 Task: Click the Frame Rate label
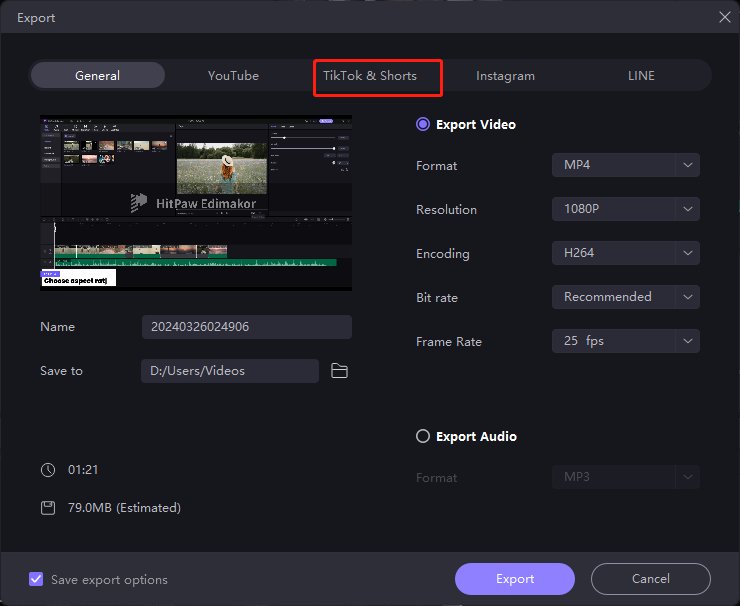click(449, 342)
